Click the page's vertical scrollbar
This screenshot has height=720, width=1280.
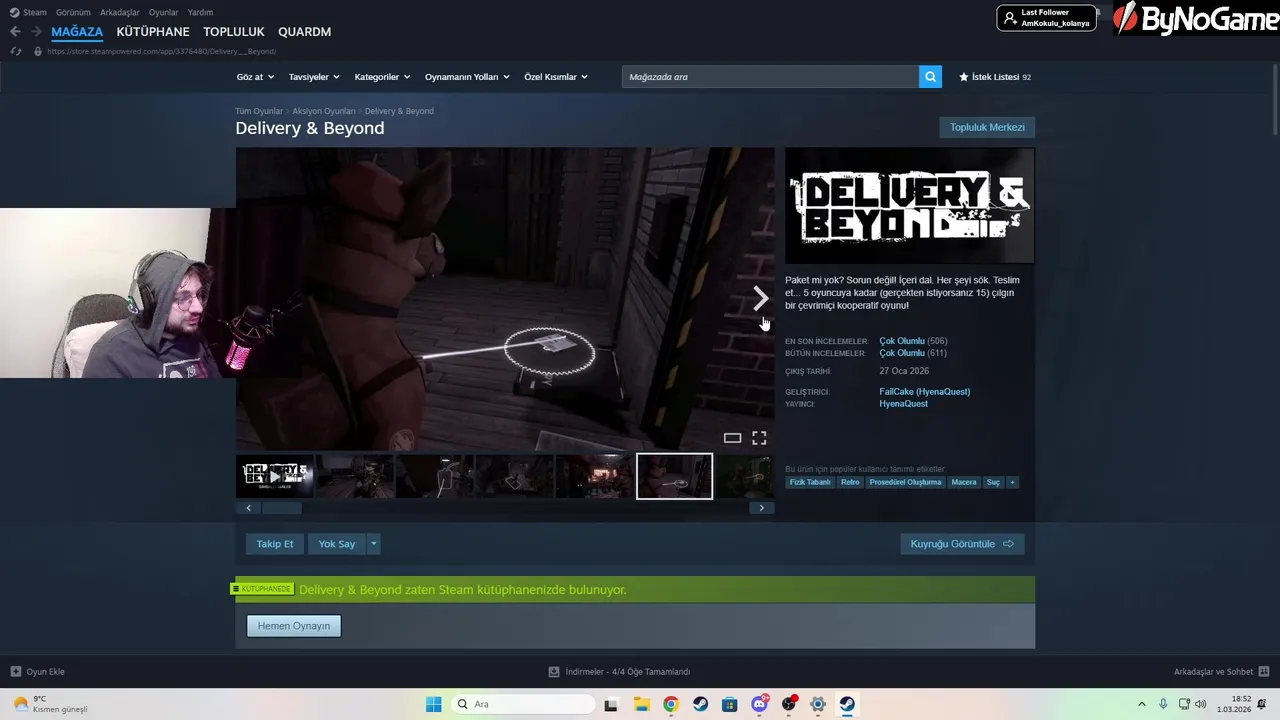(1275, 100)
